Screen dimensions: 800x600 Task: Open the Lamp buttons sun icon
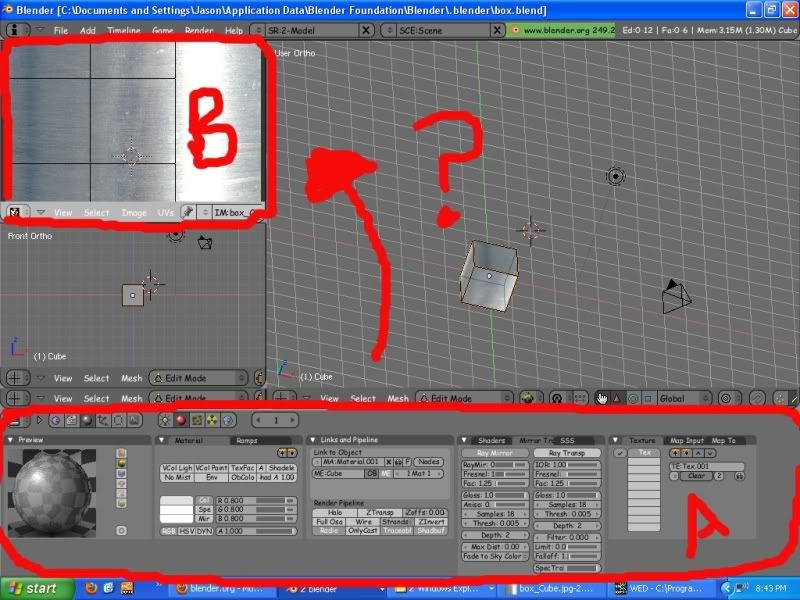pos(165,420)
